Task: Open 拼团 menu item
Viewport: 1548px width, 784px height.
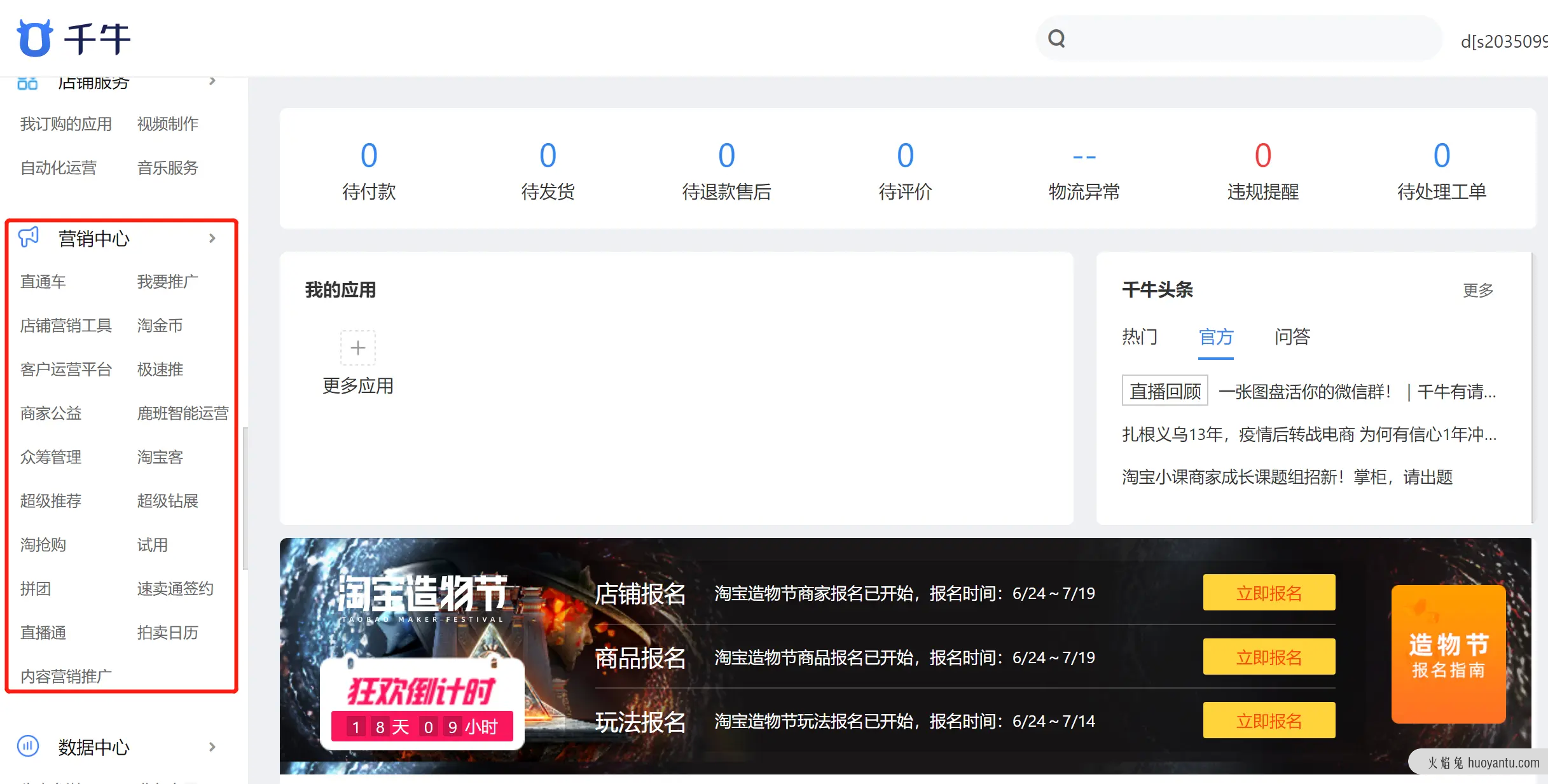Action: (36, 589)
